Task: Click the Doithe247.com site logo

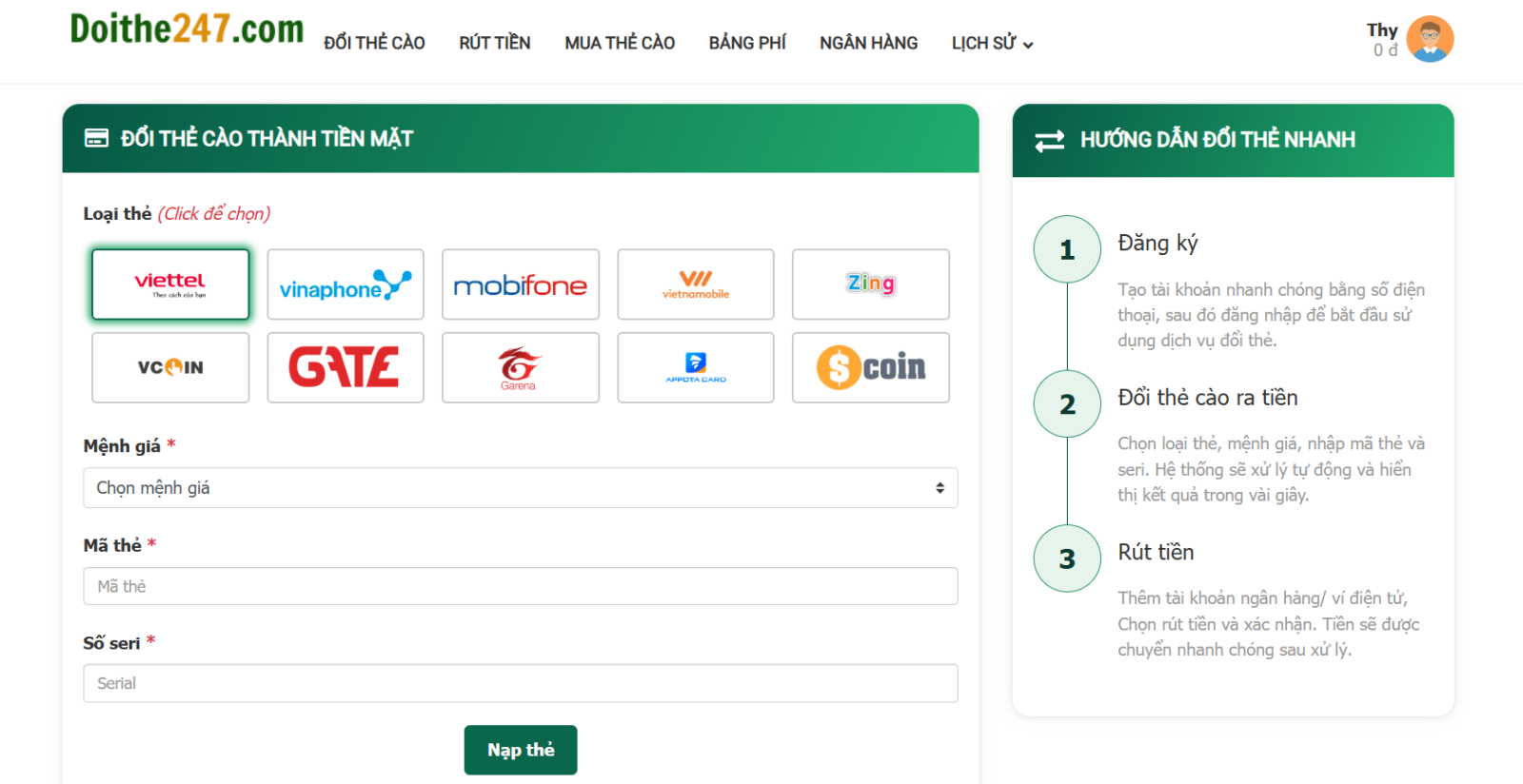Action: 187,29
